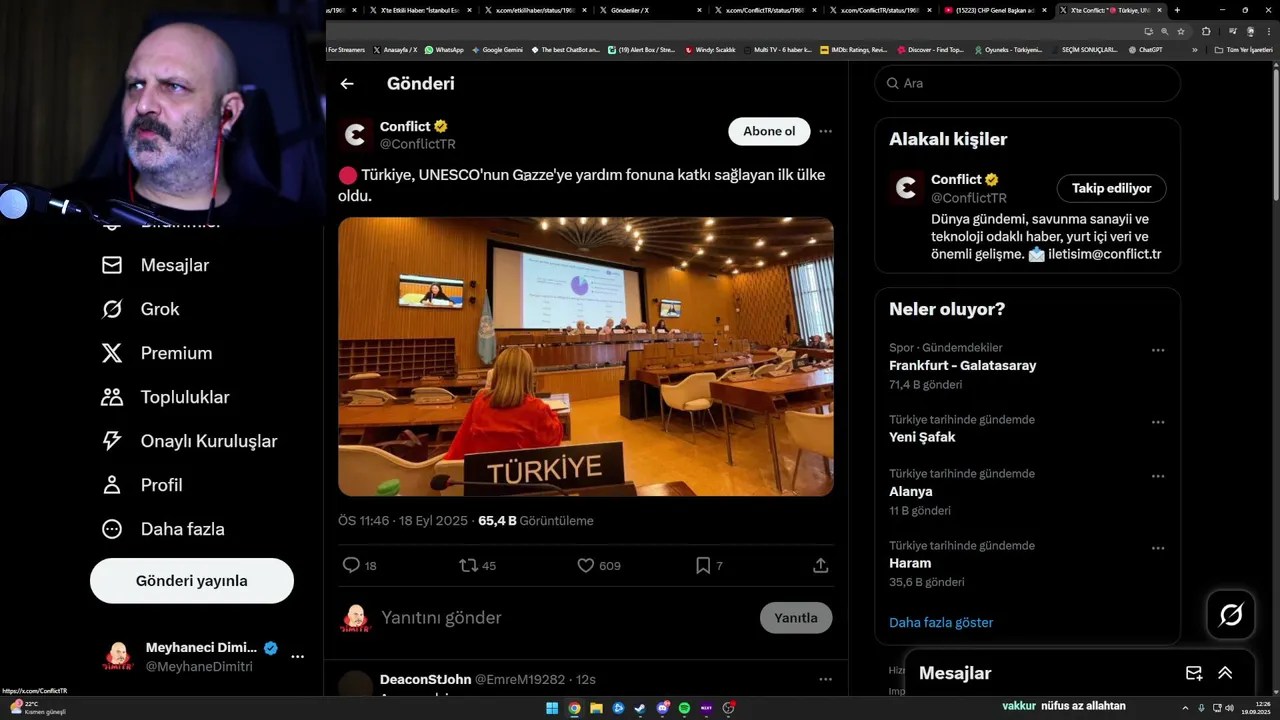This screenshot has height=720, width=1280.
Task: Open the @ConflictTR handle under the post author
Action: tap(417, 144)
